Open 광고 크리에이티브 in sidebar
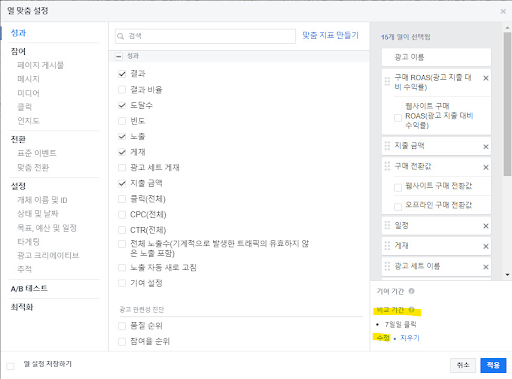This screenshot has width=512, height=379. pyautogui.click(x=48, y=255)
